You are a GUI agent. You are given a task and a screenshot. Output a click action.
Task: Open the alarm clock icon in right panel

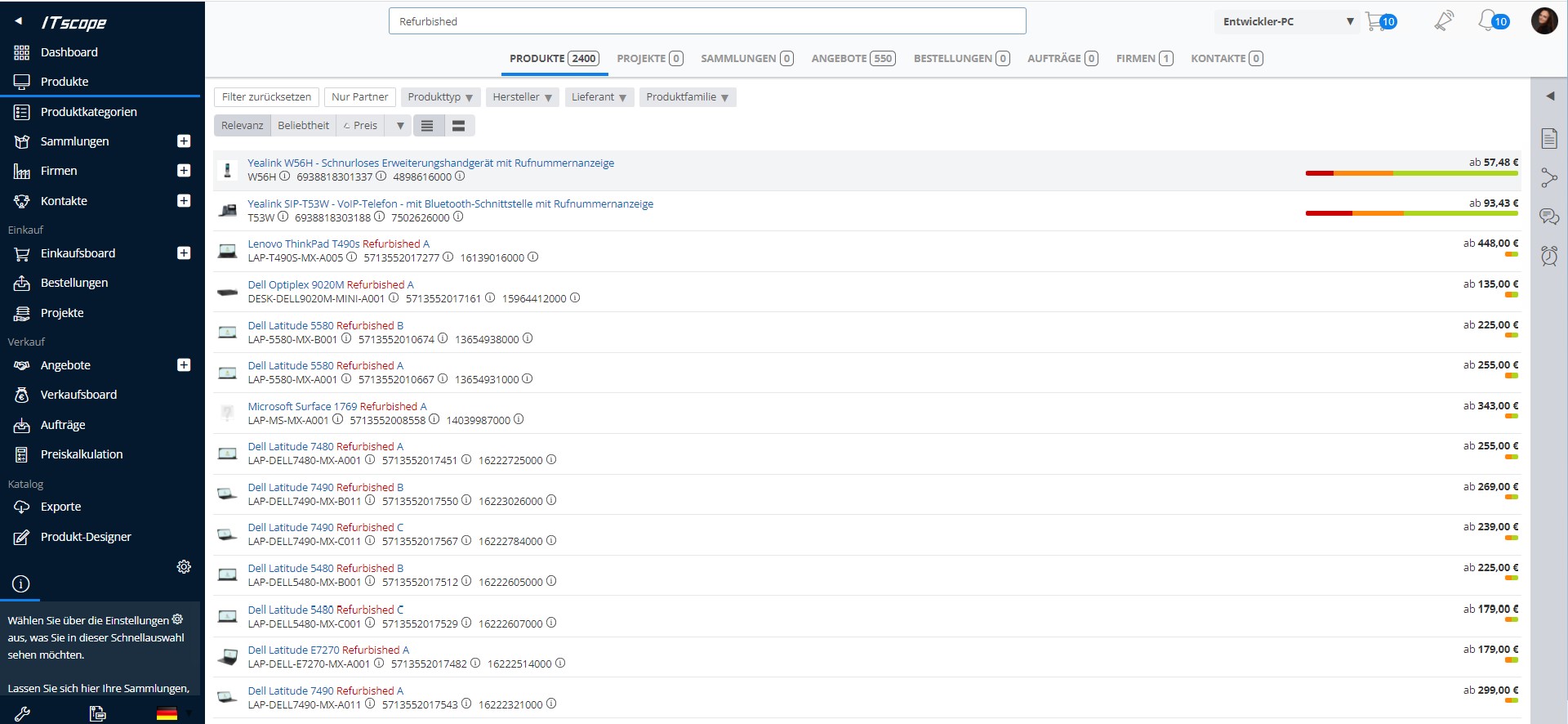(x=1549, y=256)
